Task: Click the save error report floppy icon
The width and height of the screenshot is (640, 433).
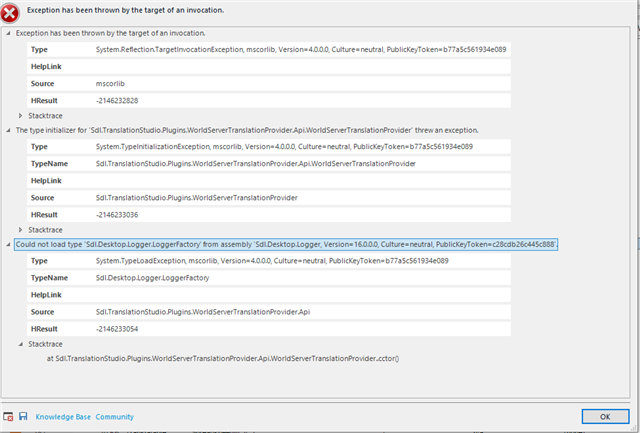Action: [x=23, y=416]
